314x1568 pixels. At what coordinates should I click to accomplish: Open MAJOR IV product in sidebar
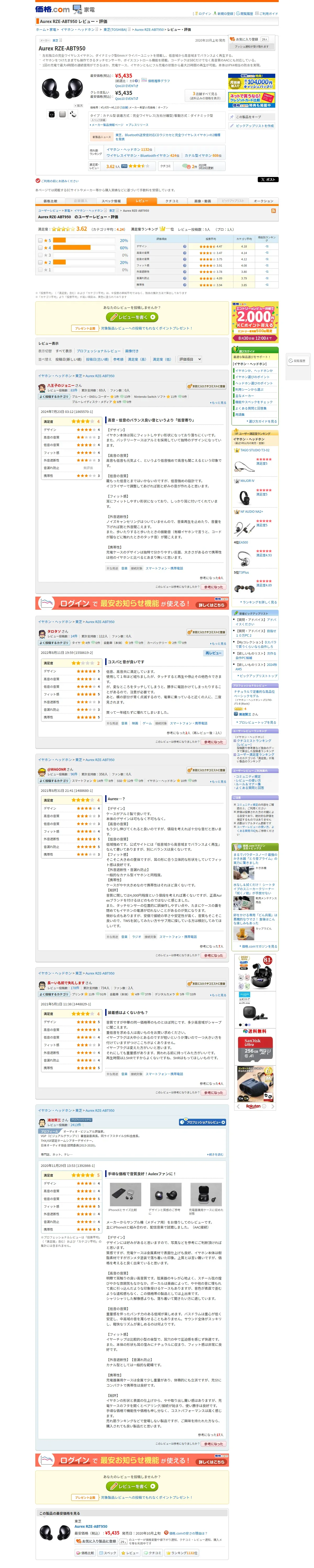click(x=248, y=481)
